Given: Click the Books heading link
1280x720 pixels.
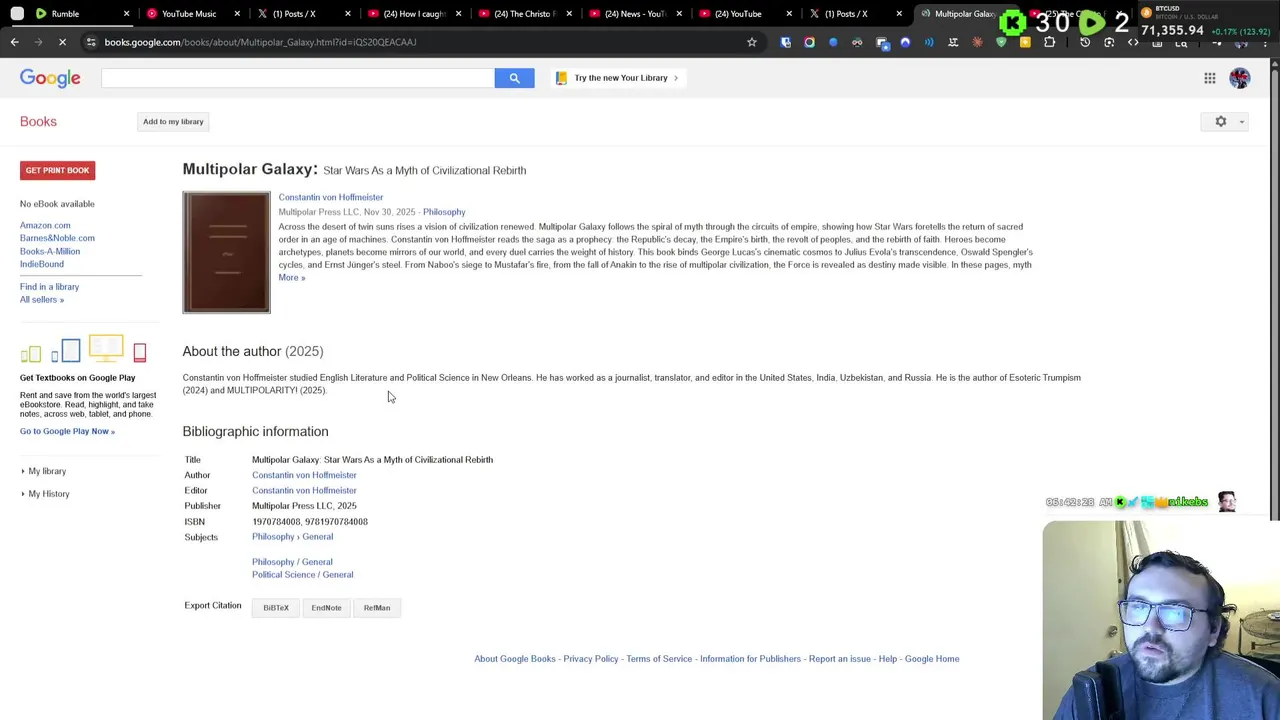Looking at the screenshot, I should tap(38, 121).
